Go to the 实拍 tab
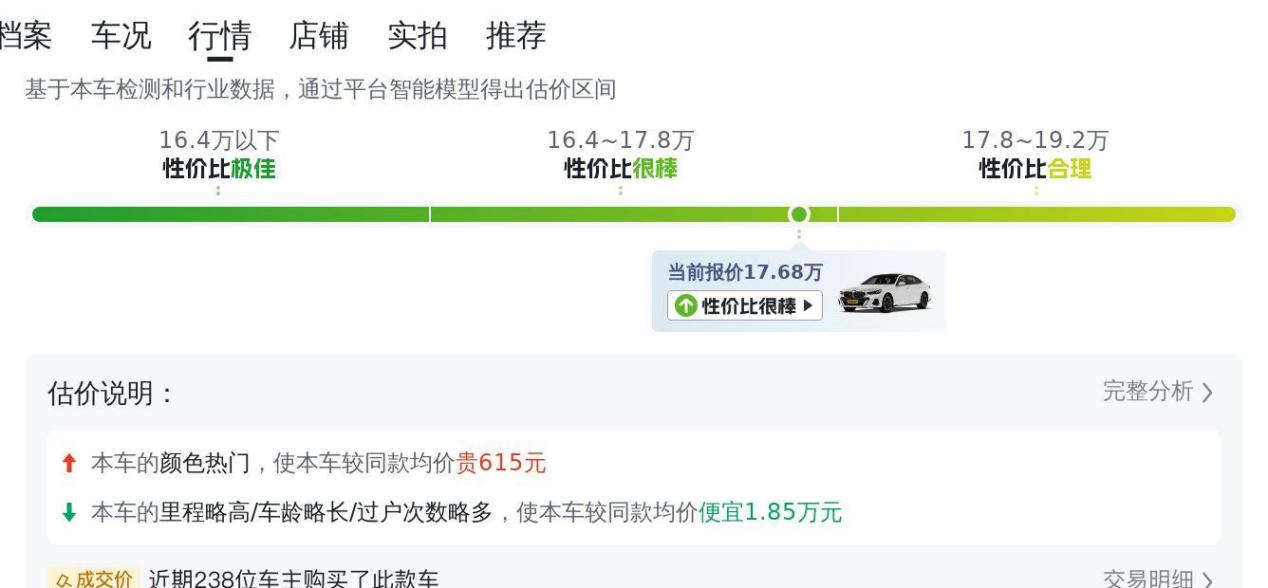Screen dimensions: 1268x588 417,35
